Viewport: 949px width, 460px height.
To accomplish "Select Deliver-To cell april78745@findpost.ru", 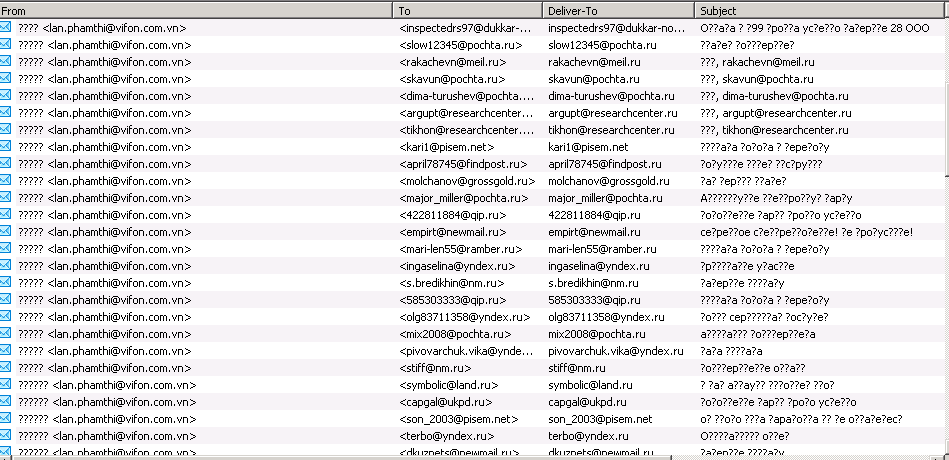I will pyautogui.click(x=605, y=164).
